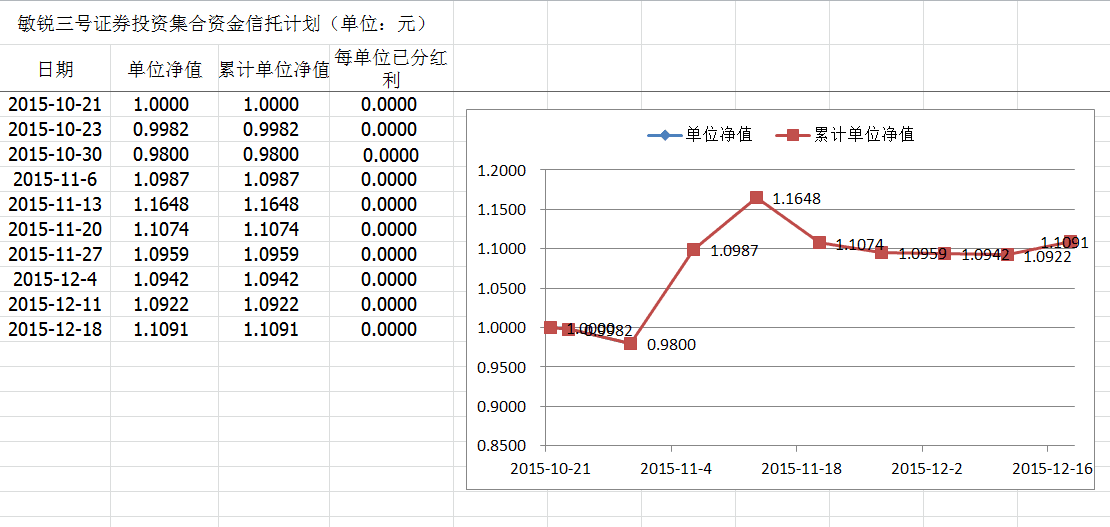Select the 每单位已分红利 header cell
The width and height of the screenshot is (1110, 527).
391,69
